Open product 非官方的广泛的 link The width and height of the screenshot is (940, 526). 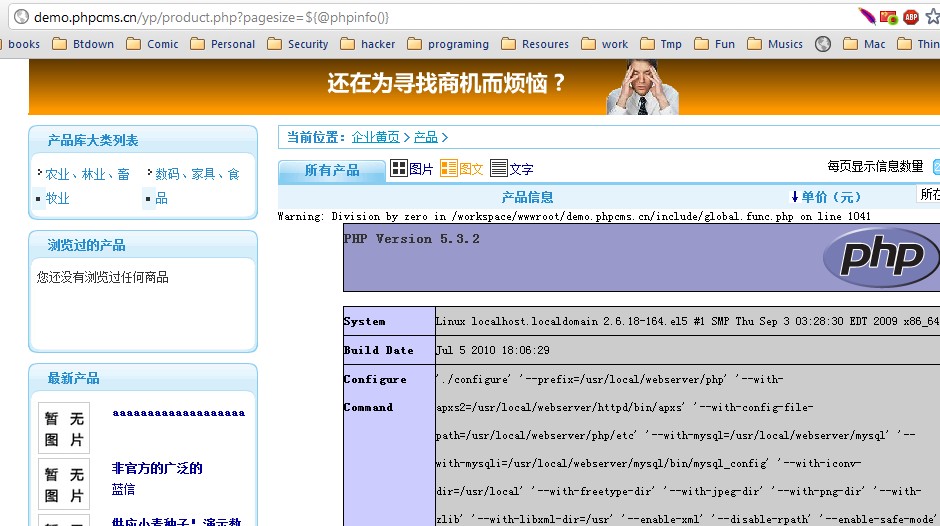157,468
